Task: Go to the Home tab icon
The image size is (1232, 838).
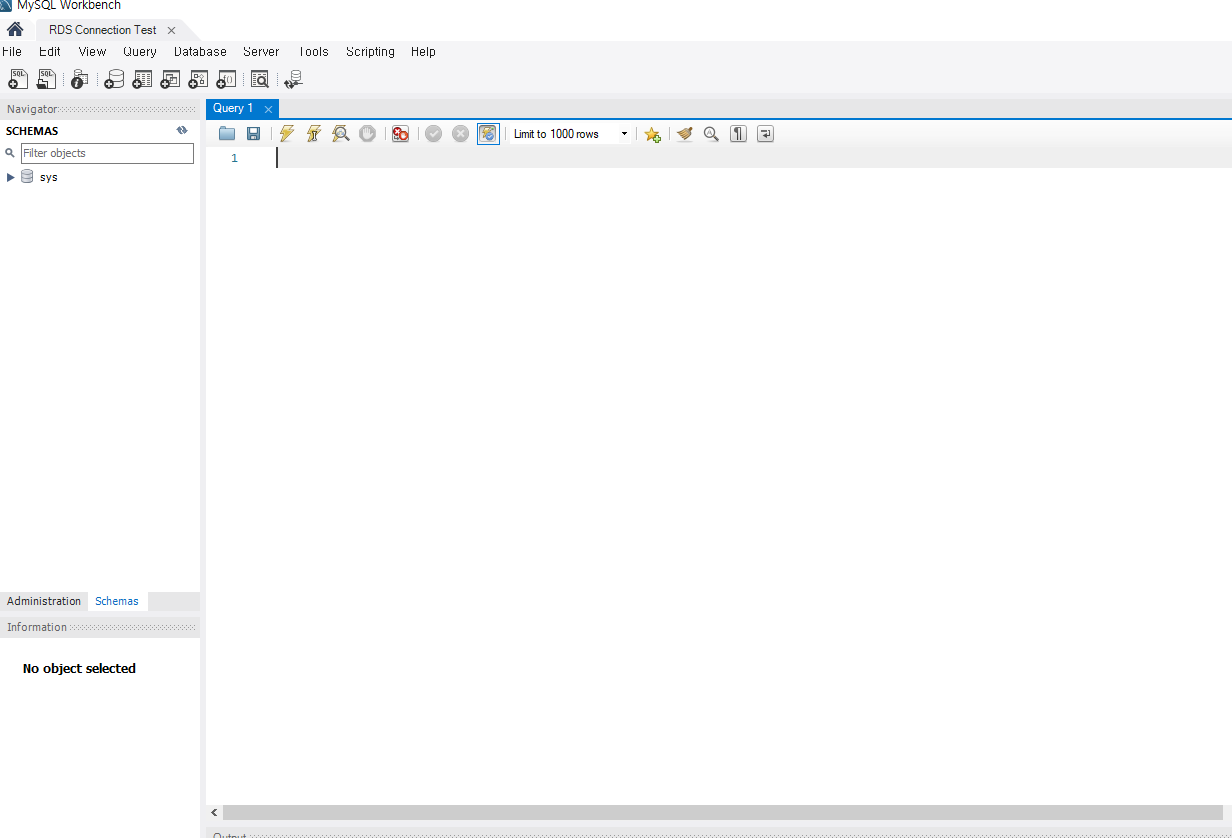Action: 15,30
